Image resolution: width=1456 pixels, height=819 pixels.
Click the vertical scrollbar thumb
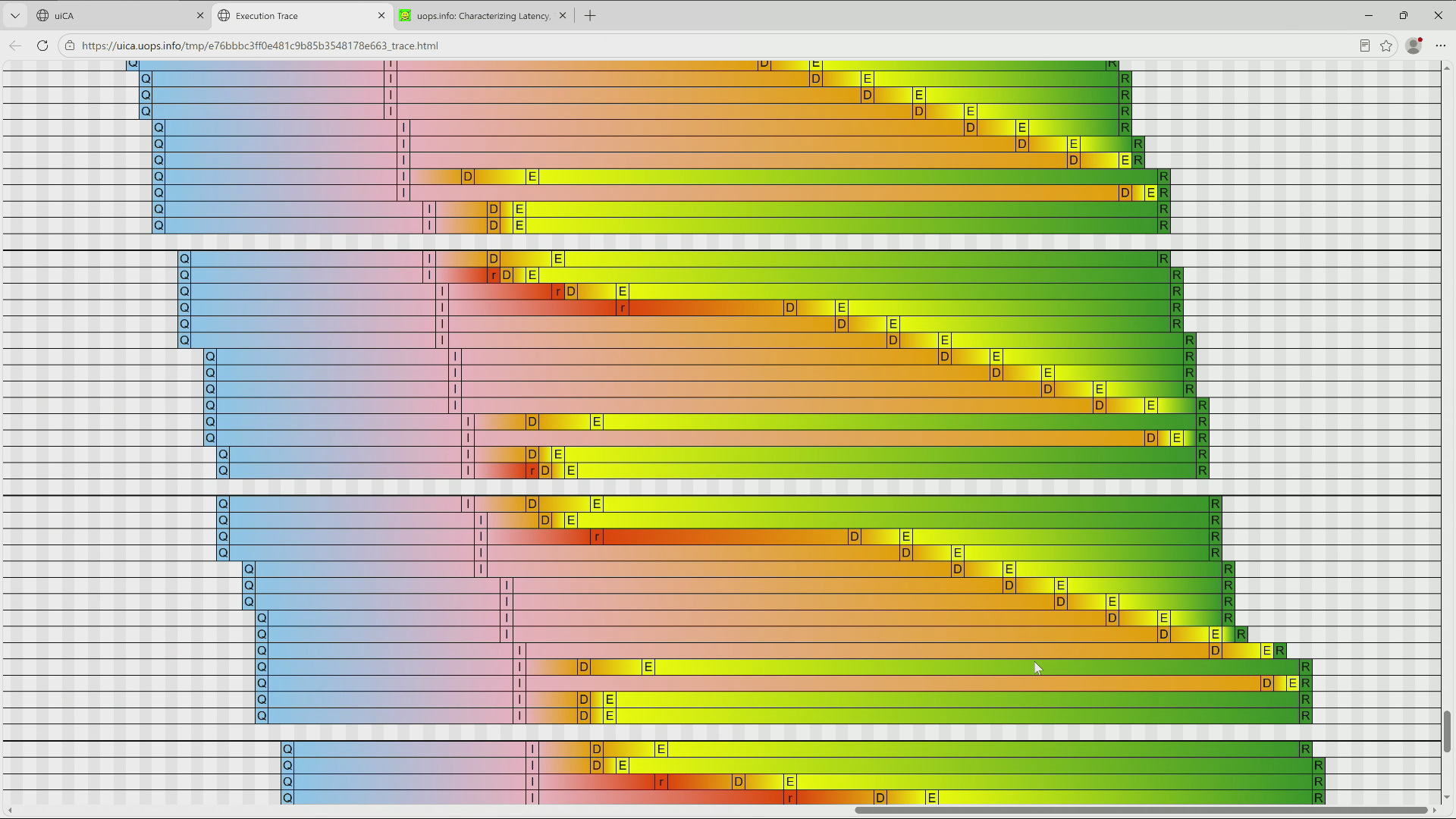[1447, 731]
